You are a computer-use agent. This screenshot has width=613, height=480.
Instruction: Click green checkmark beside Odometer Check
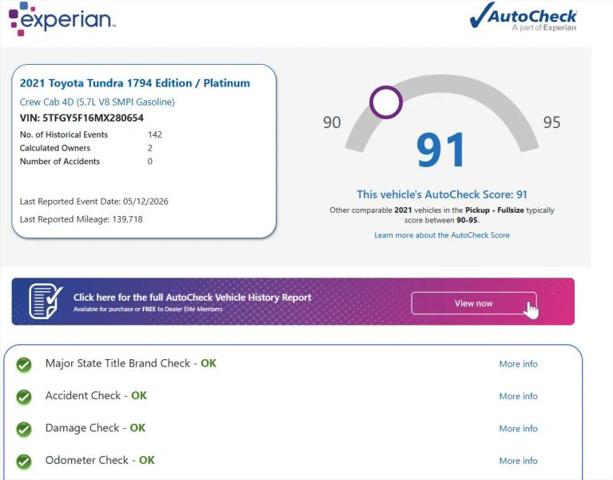pyautogui.click(x=24, y=461)
